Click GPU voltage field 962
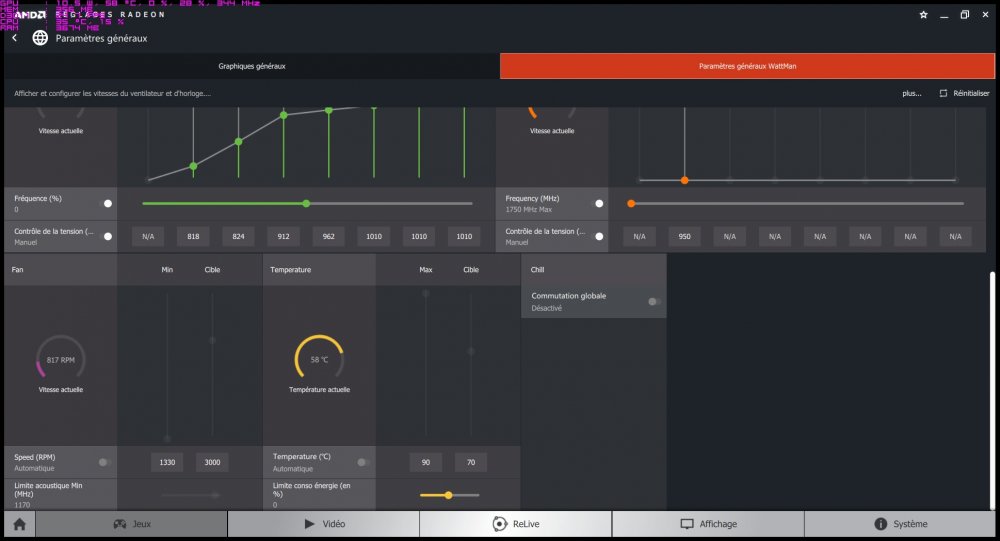The width and height of the screenshot is (1000, 541). click(x=328, y=236)
